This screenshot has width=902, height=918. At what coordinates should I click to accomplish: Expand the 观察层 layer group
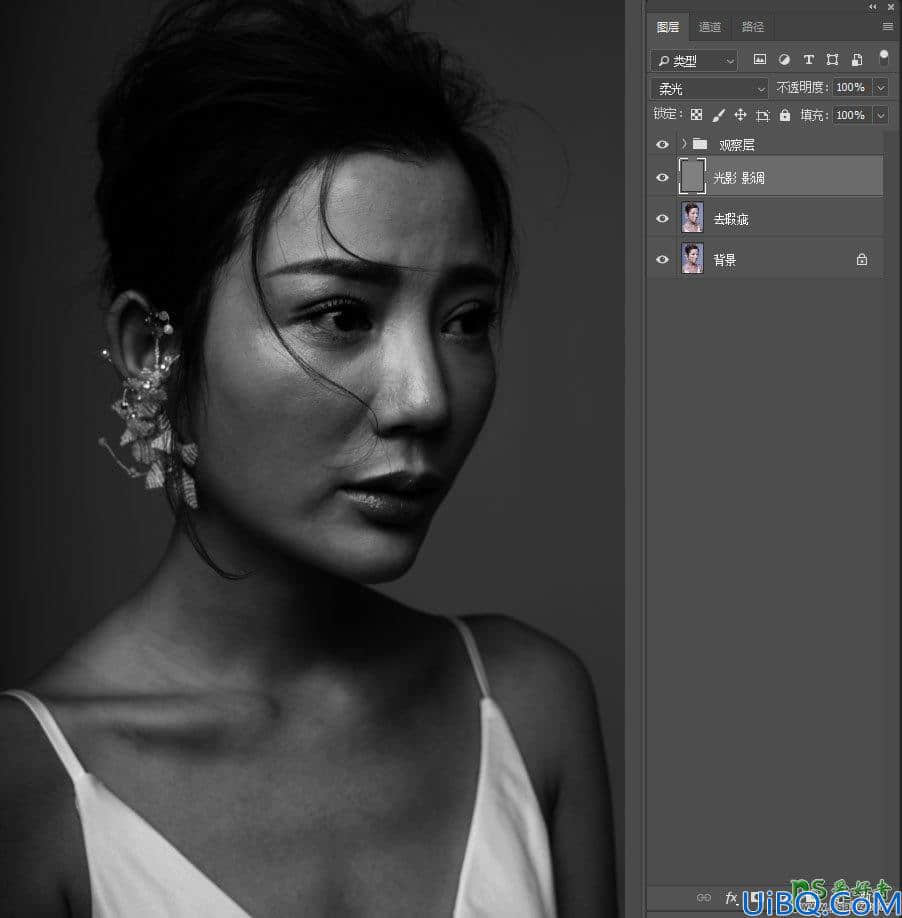[684, 143]
